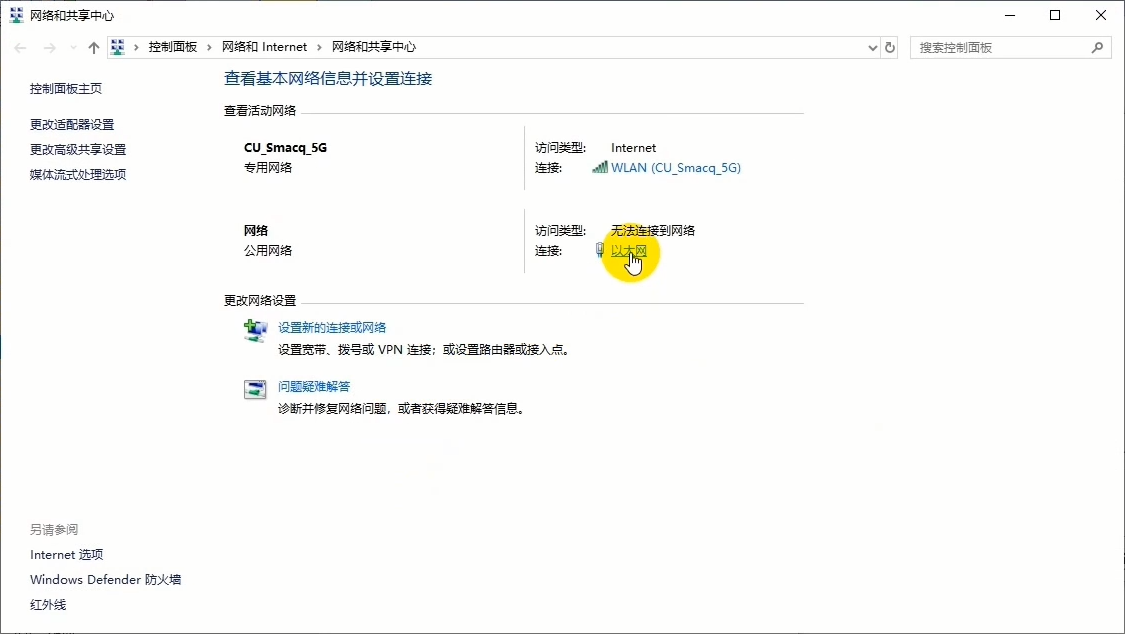Click the window title bar network icon
The image size is (1125, 634).
coord(16,15)
